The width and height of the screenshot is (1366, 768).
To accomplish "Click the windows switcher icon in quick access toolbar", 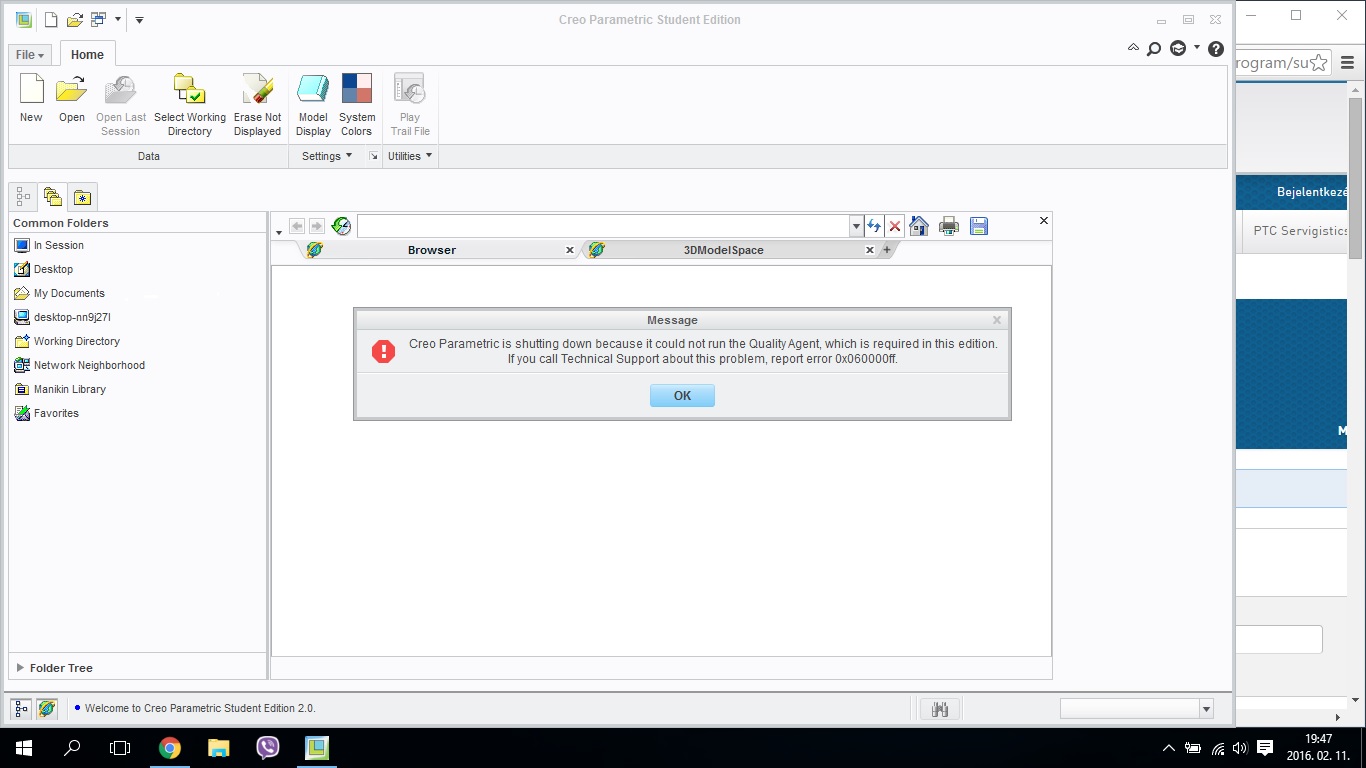I will tap(98, 19).
